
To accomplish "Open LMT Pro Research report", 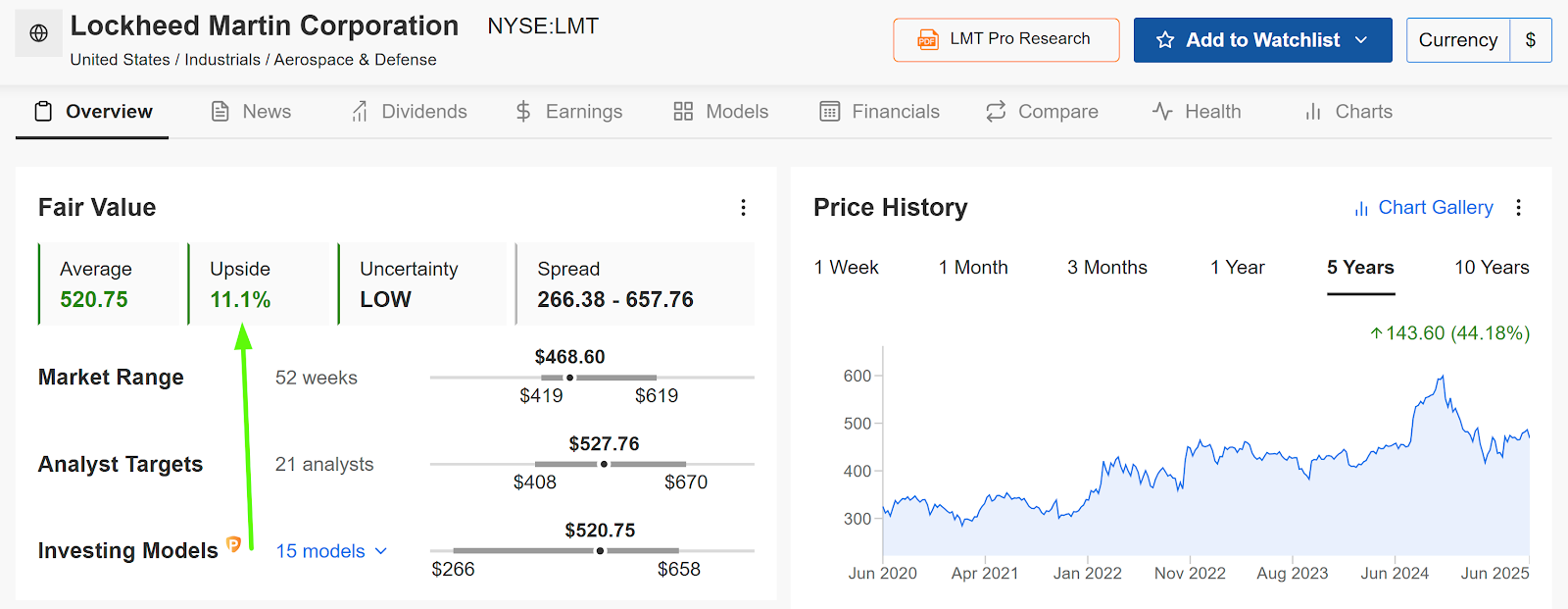I will coord(1006,40).
